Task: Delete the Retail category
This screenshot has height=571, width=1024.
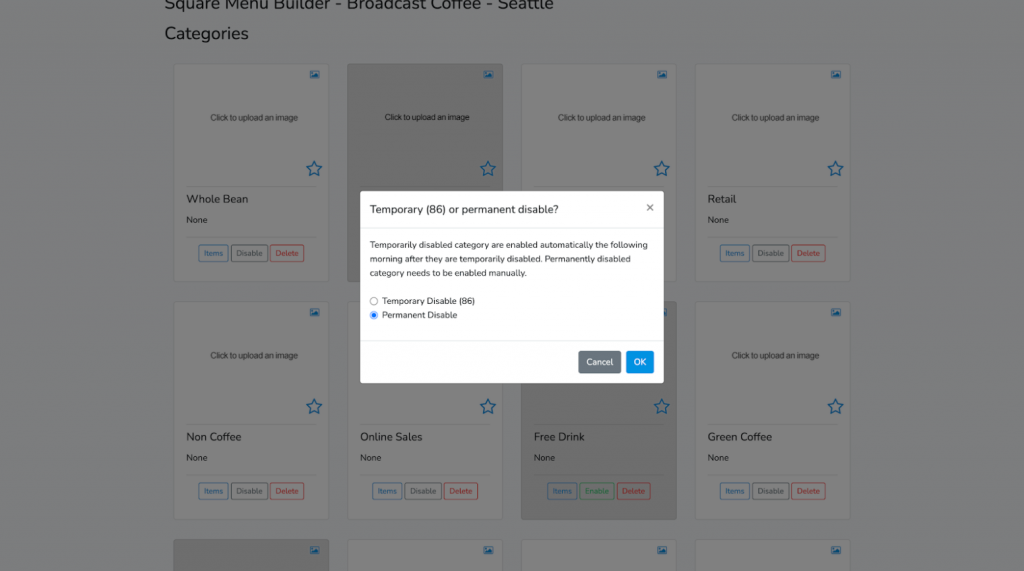Action: click(x=808, y=253)
